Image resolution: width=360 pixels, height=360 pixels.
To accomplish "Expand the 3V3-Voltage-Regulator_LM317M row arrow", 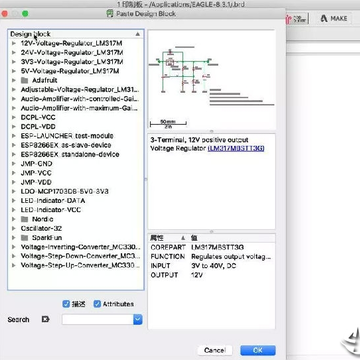I will (14, 62).
